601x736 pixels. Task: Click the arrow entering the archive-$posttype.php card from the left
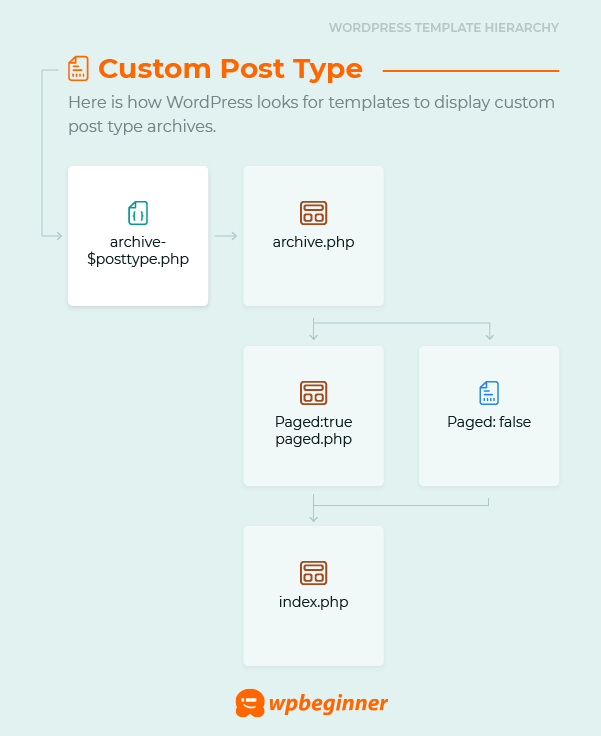coord(55,236)
